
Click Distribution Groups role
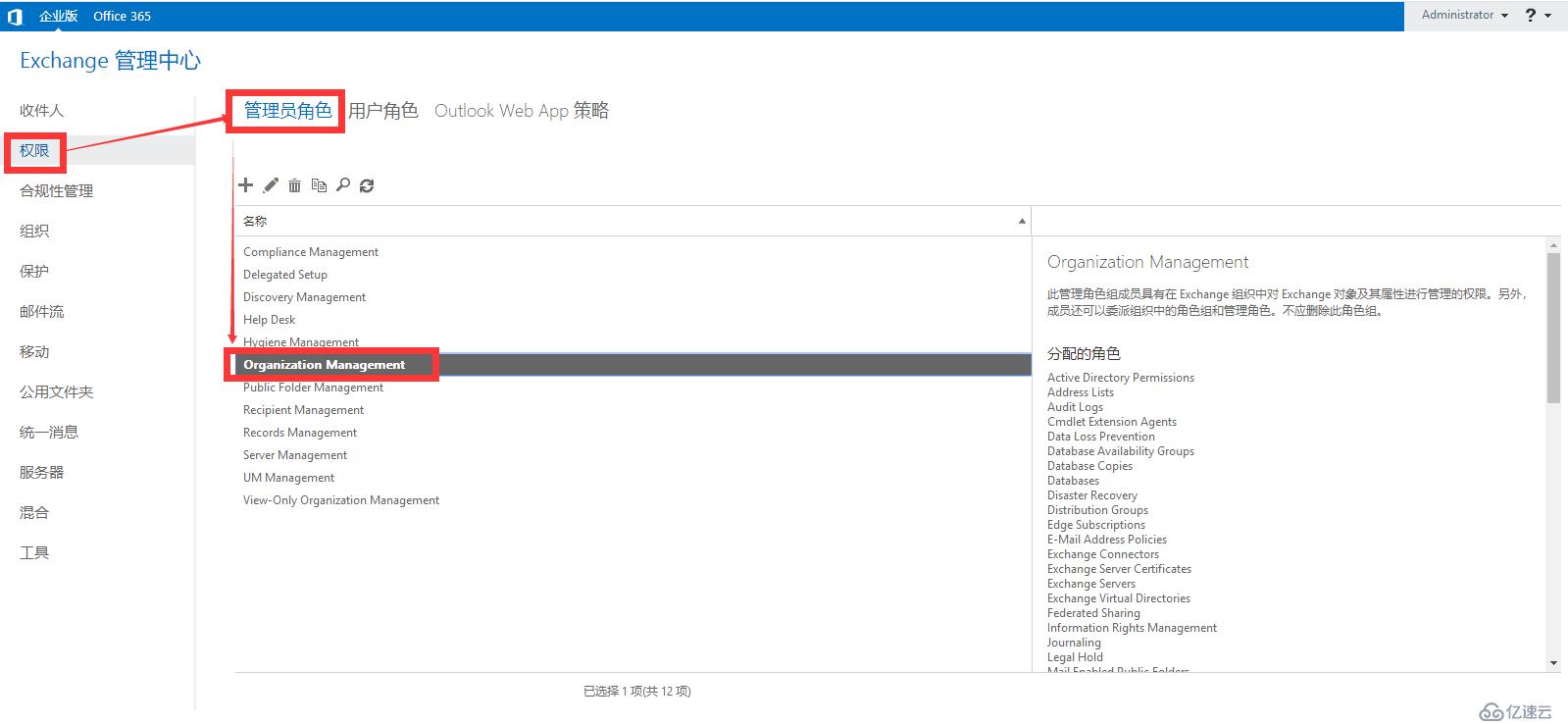click(1097, 510)
